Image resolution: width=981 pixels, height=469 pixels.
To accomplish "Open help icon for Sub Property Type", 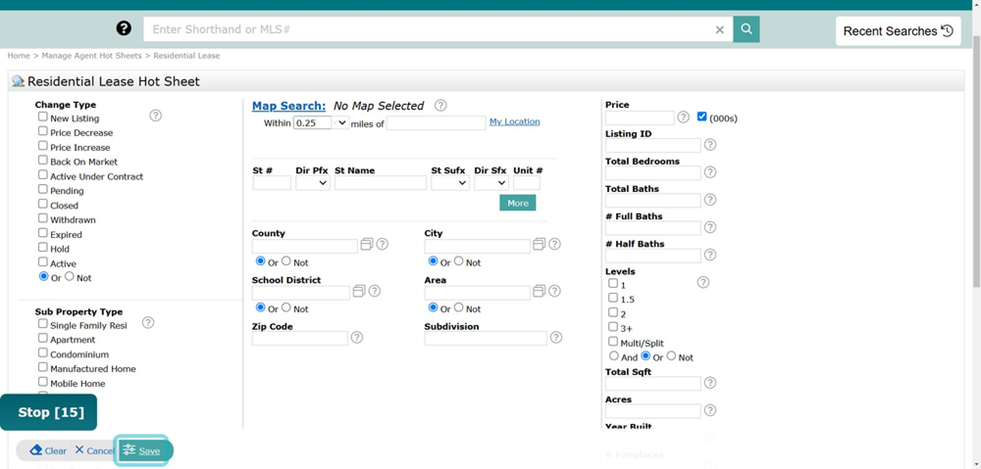I will click(148, 323).
